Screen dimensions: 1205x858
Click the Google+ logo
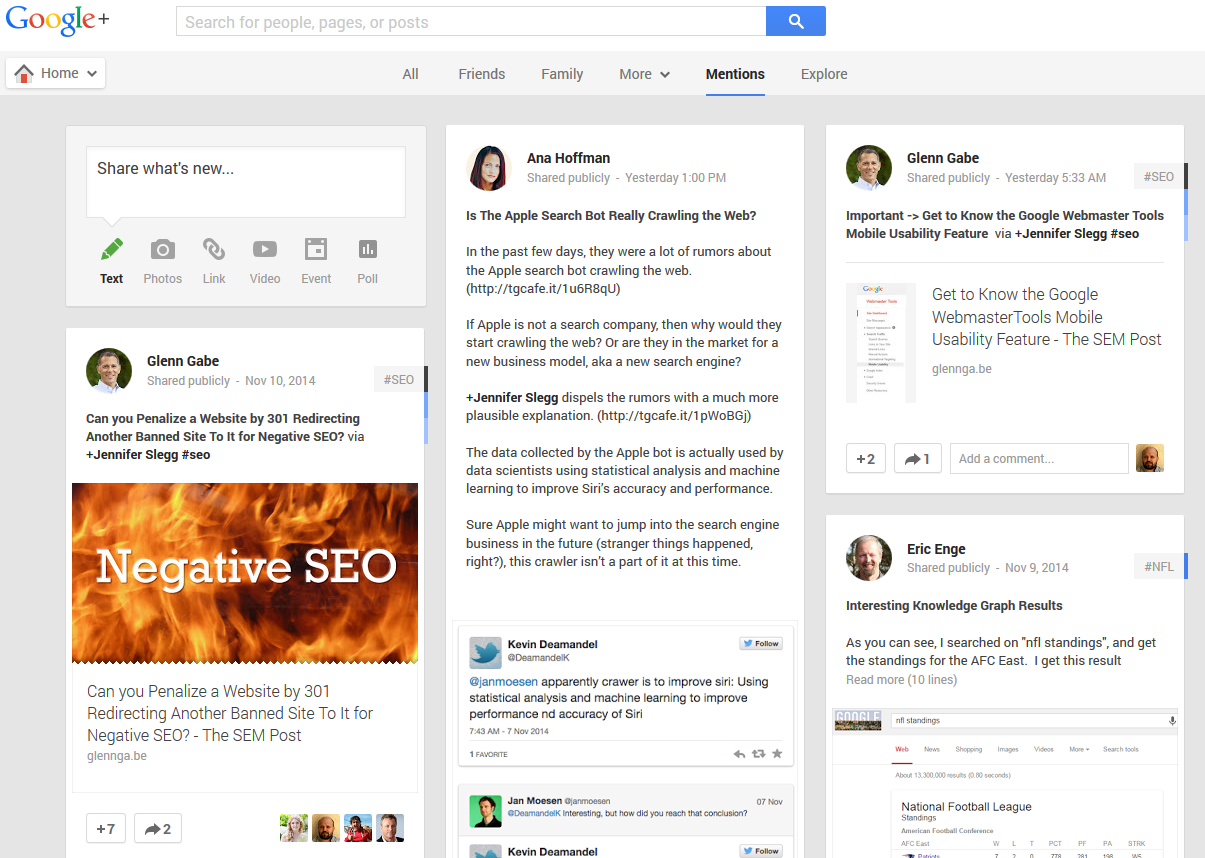pyautogui.click(x=56, y=22)
